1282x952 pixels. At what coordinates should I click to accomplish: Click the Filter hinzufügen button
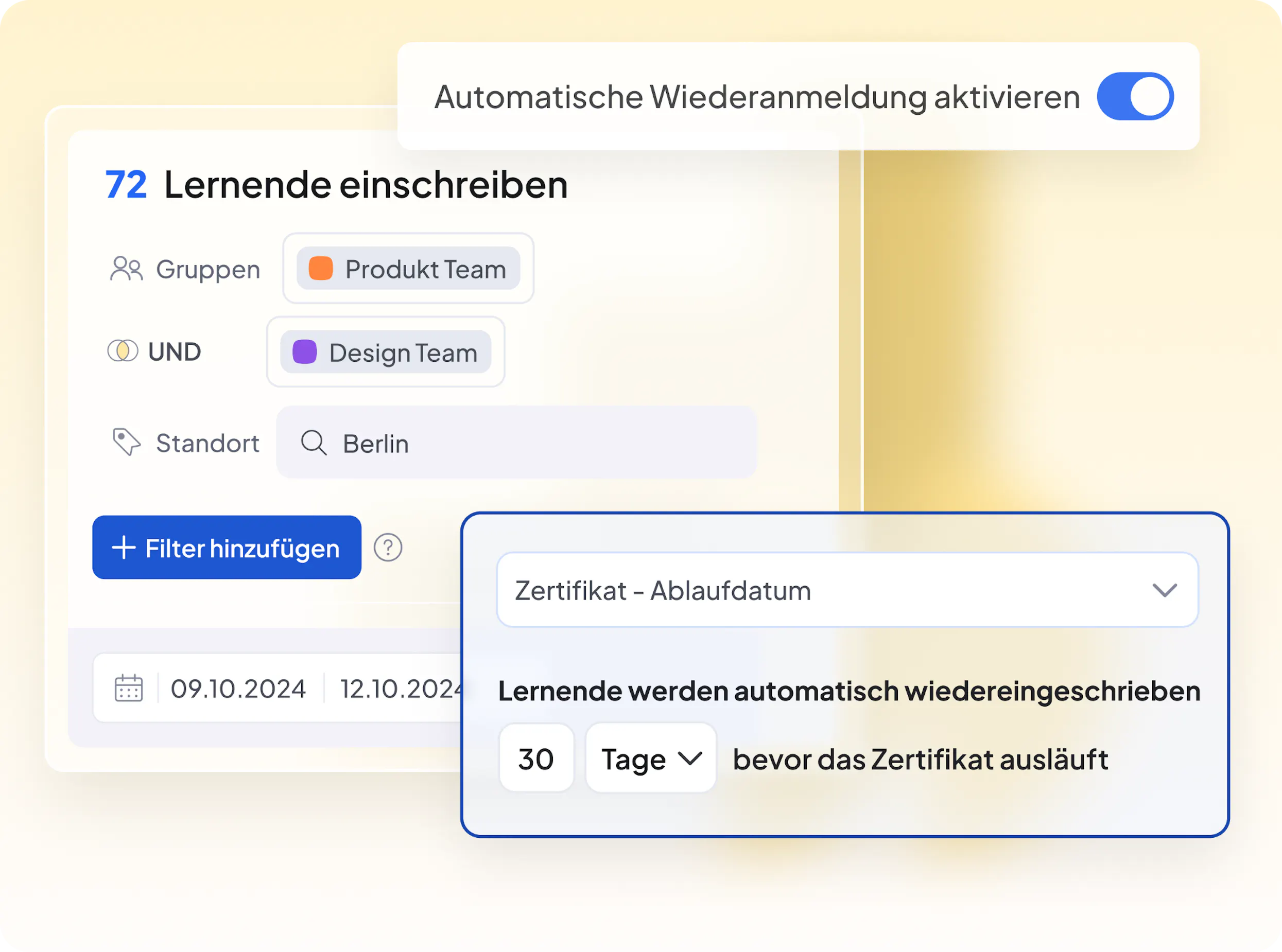[x=227, y=548]
